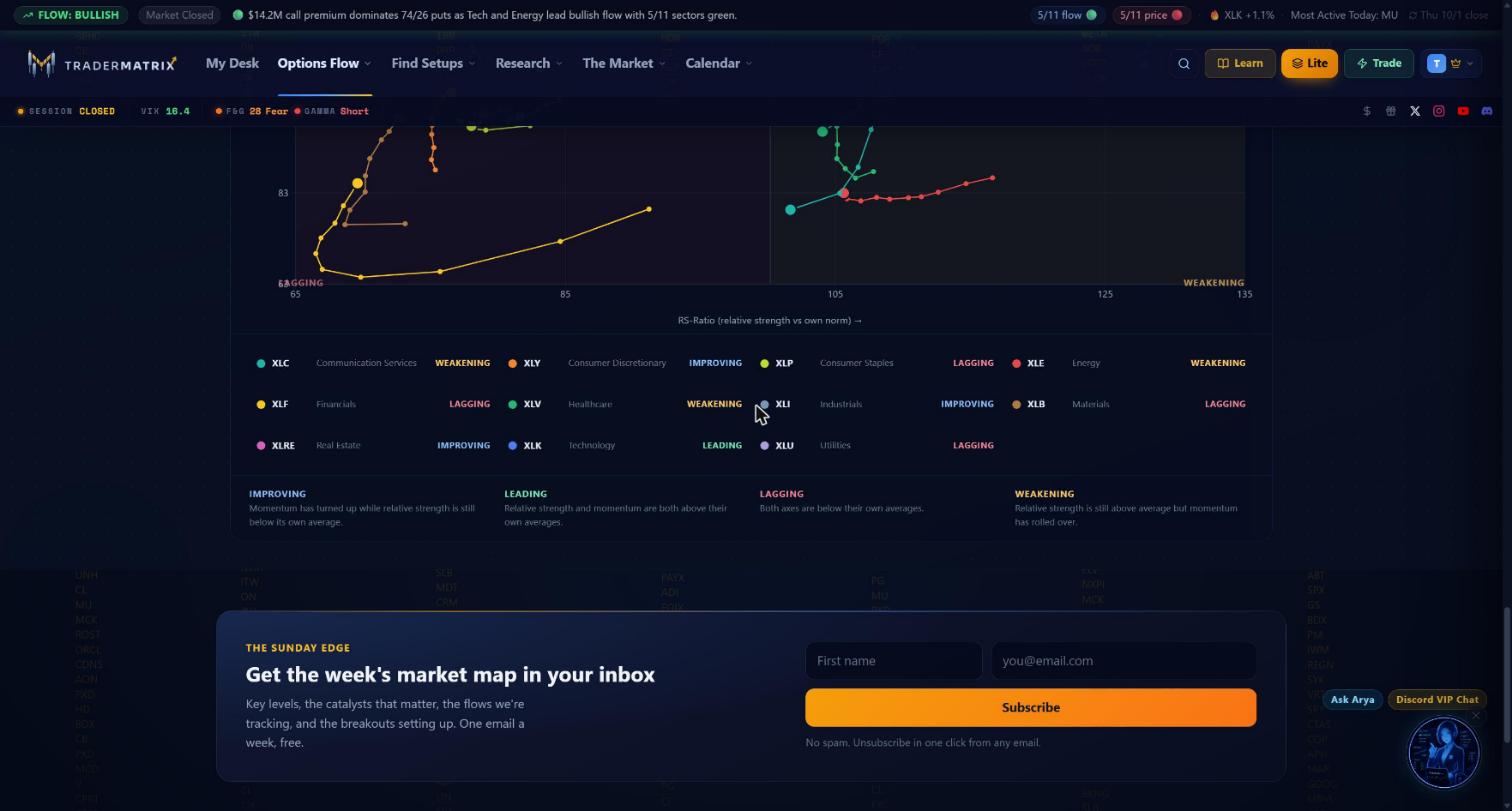Click the XLE Energy legend dot

(x=1017, y=363)
